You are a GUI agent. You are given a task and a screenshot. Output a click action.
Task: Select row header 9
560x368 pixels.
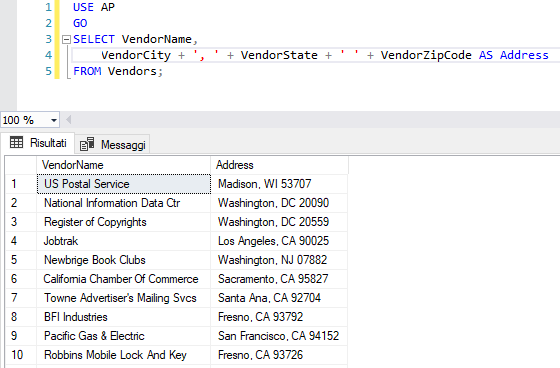(x=21, y=335)
